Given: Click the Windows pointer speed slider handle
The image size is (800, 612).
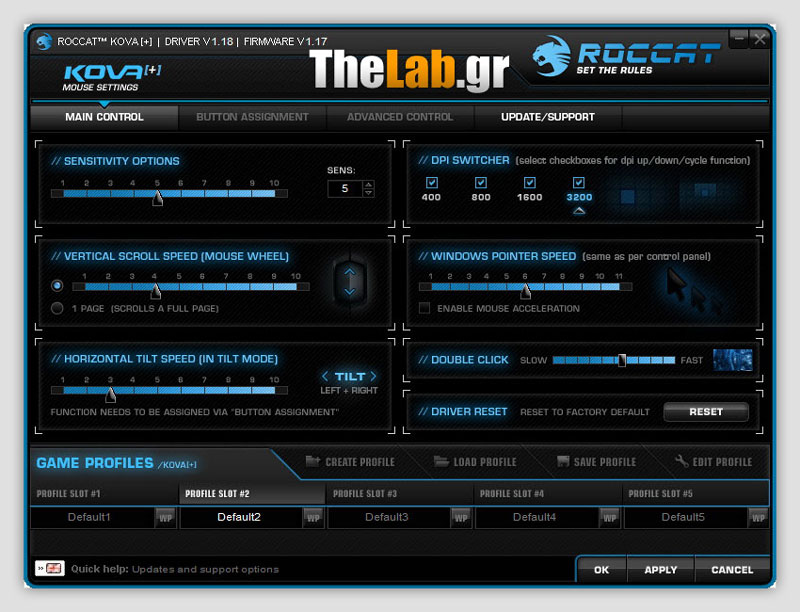Looking at the screenshot, I should pos(526,291).
